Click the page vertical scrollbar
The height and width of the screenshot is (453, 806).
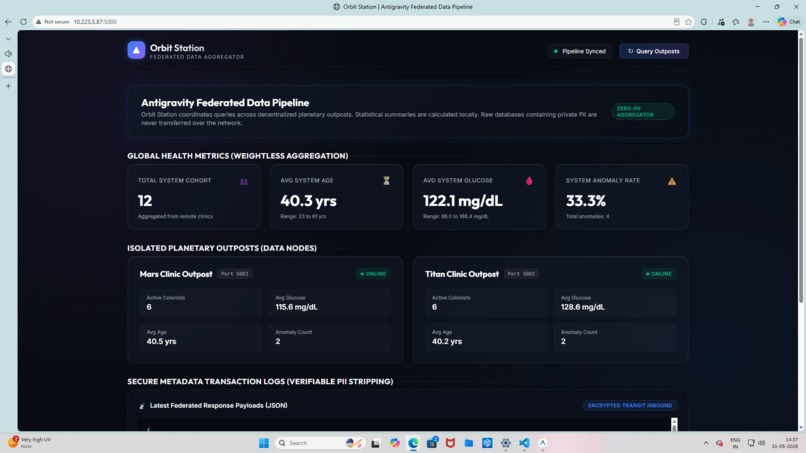(801, 170)
